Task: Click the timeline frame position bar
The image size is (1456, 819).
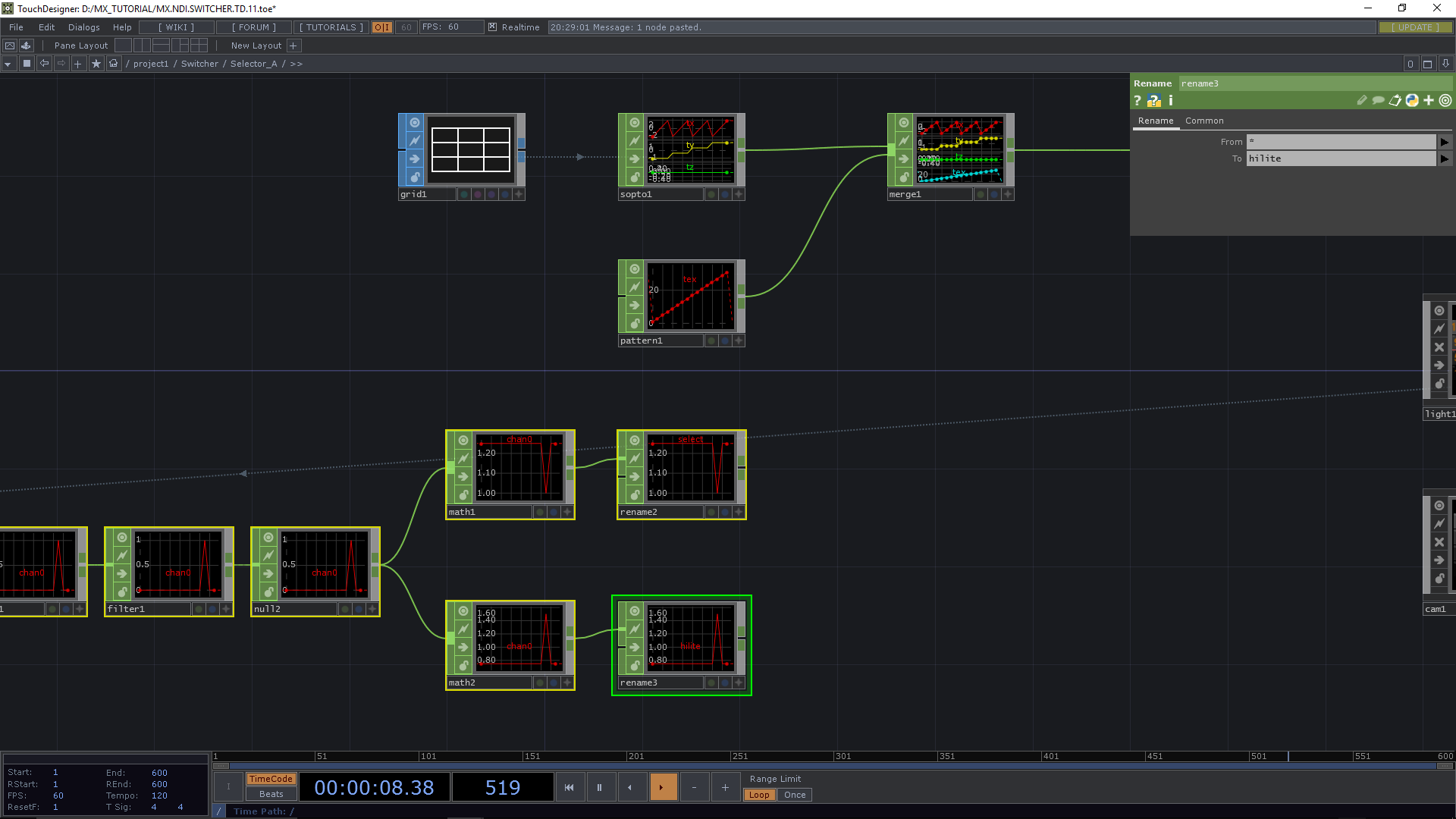Action: (833, 756)
